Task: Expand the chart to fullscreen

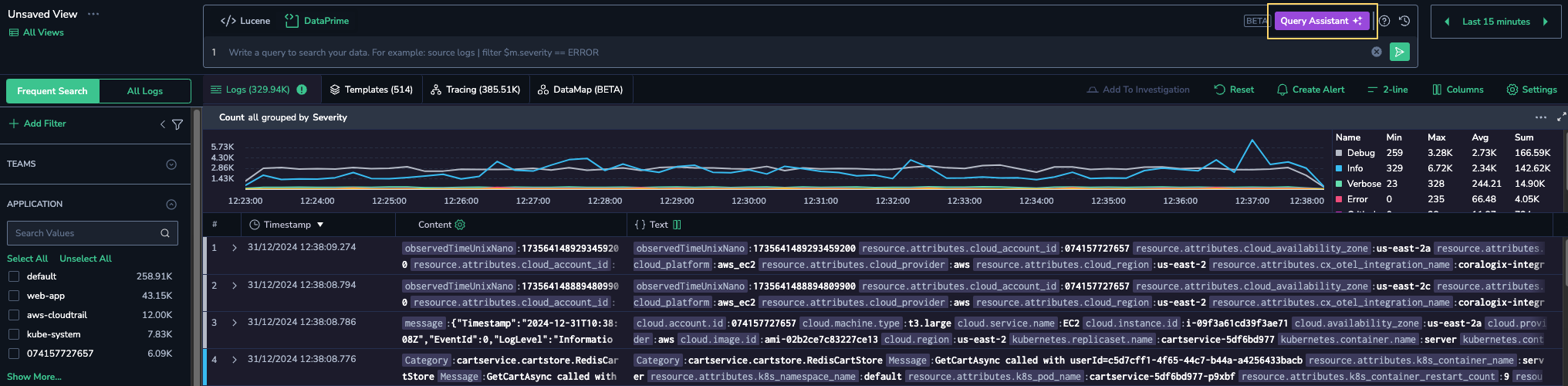Action: (1561, 117)
